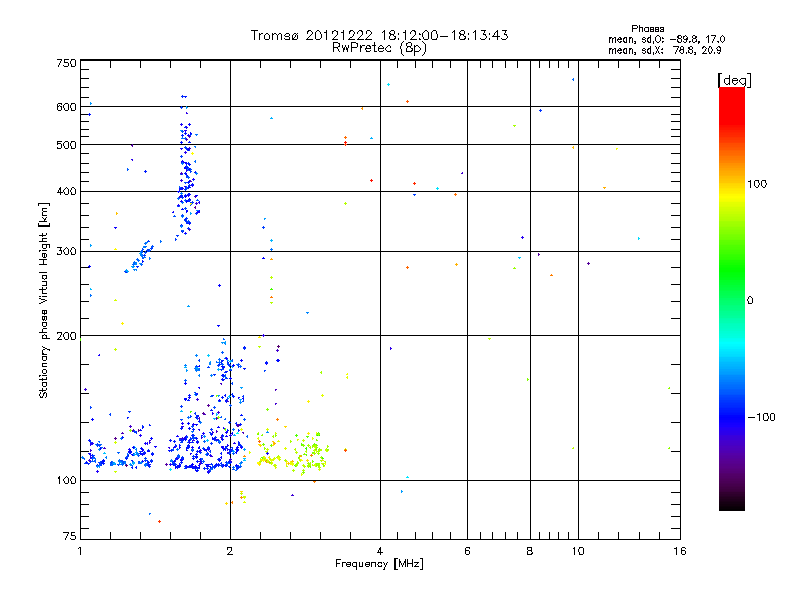This screenshot has height=600, width=800.
Task: Click the y-axis tick label '100'
Action: (x=66, y=481)
